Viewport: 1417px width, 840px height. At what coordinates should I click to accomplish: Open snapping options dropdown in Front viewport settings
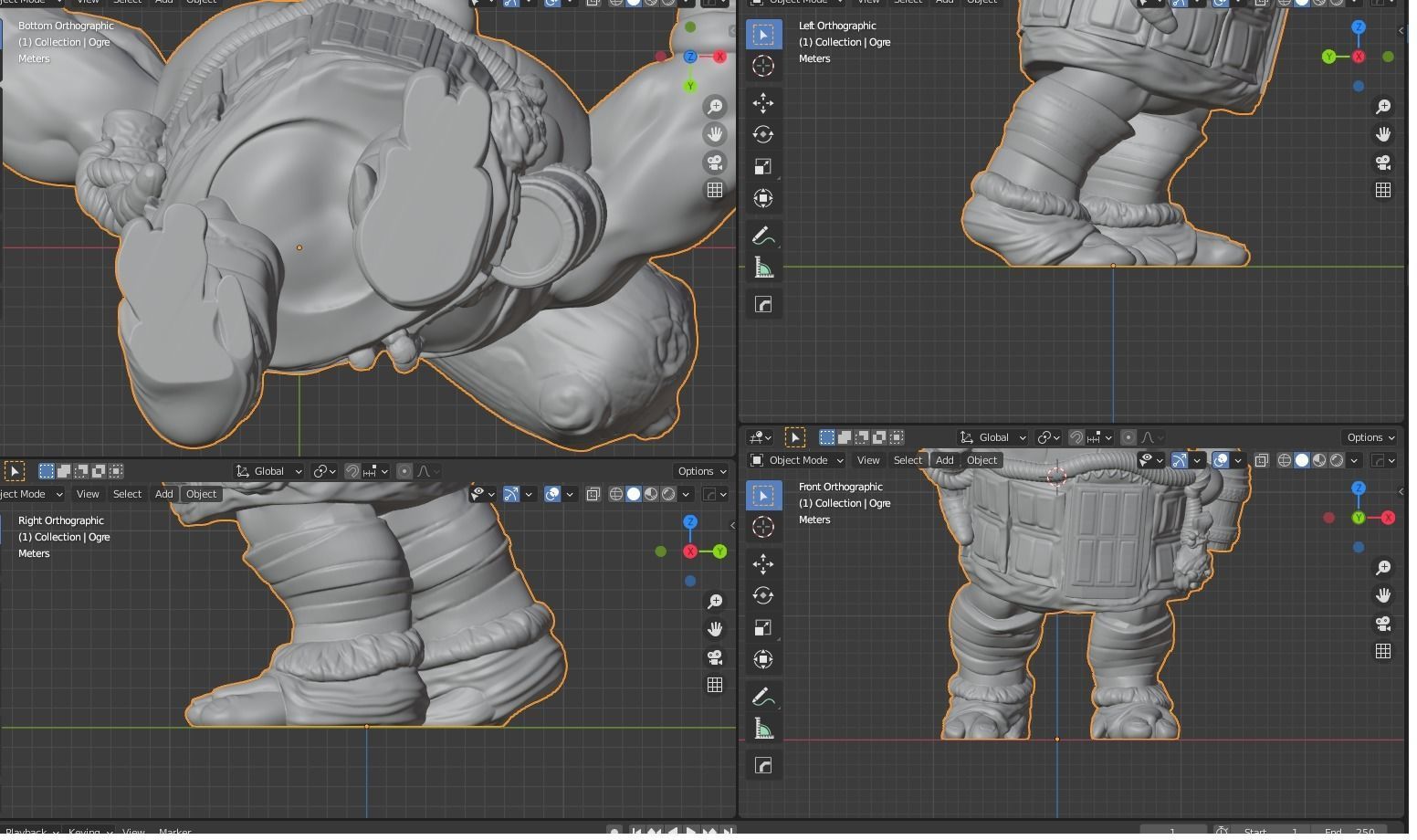(x=1099, y=438)
